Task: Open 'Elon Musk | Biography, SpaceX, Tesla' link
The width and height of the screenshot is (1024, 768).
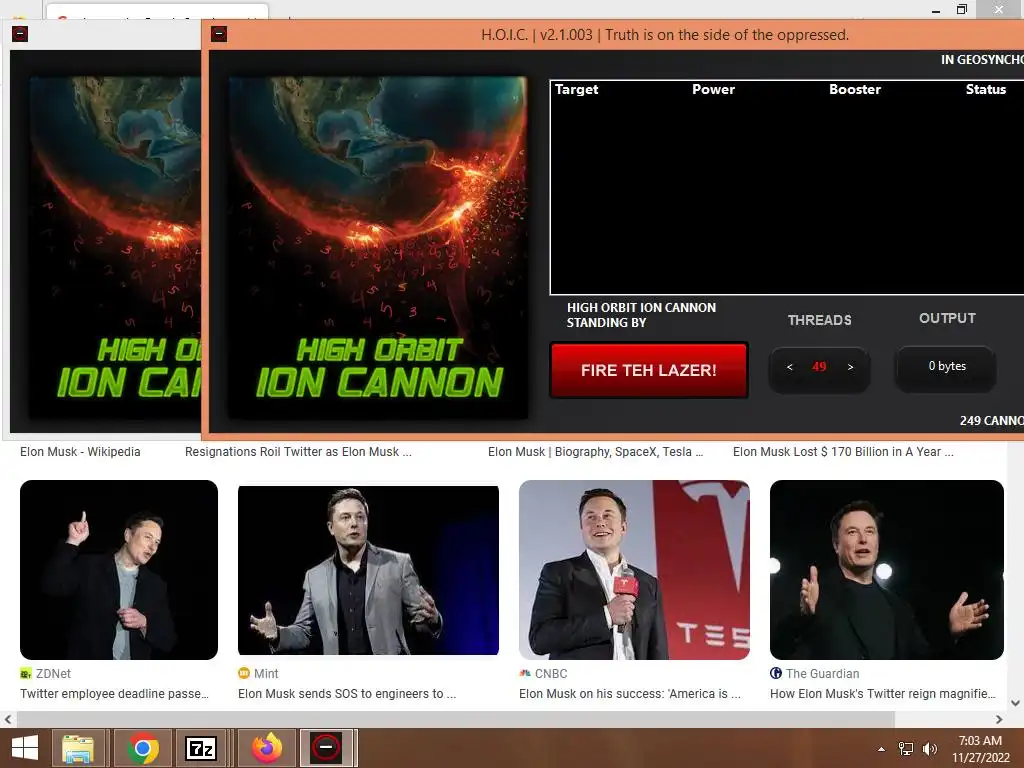Action: (596, 452)
